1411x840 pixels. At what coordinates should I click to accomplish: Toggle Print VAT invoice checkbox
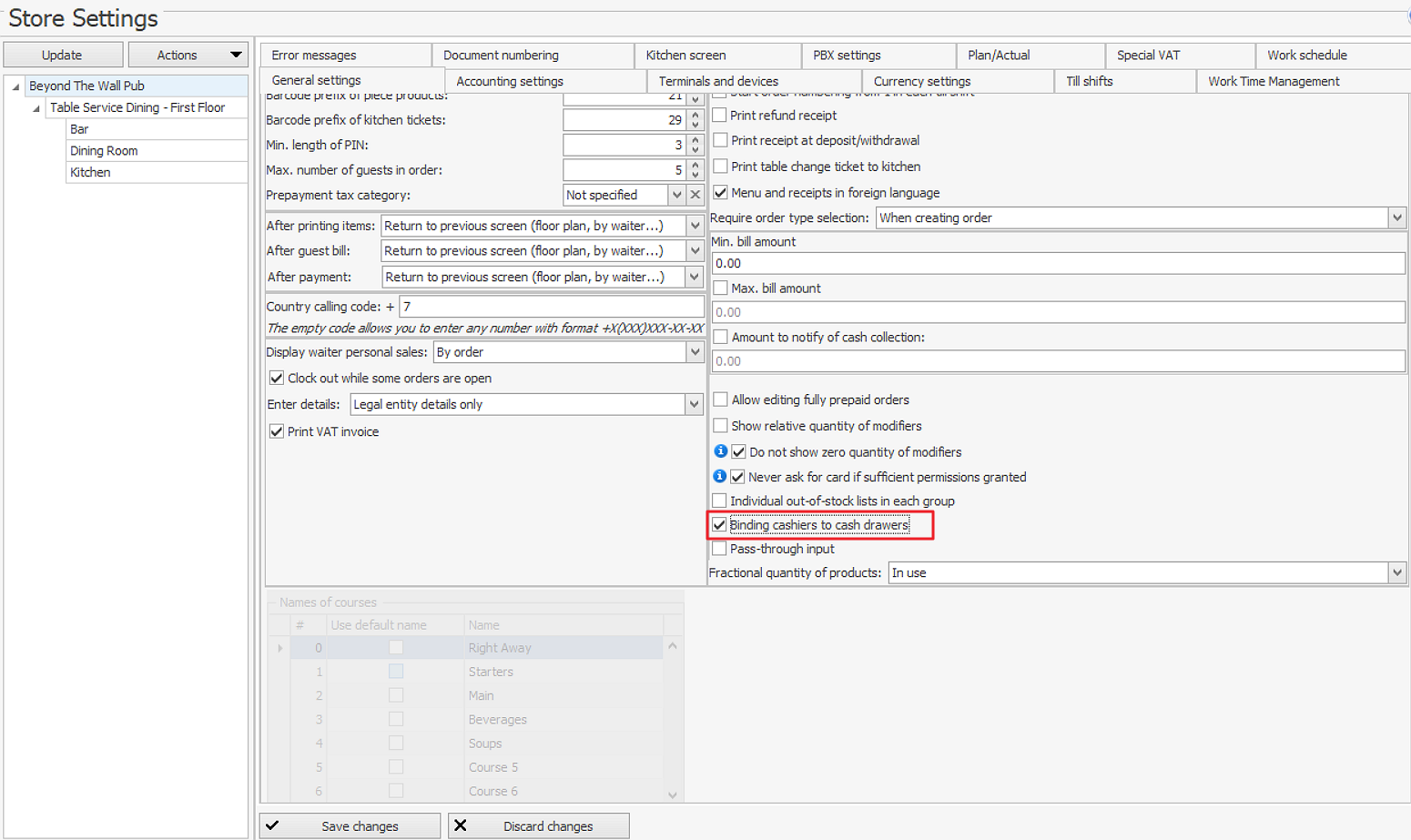tap(277, 431)
